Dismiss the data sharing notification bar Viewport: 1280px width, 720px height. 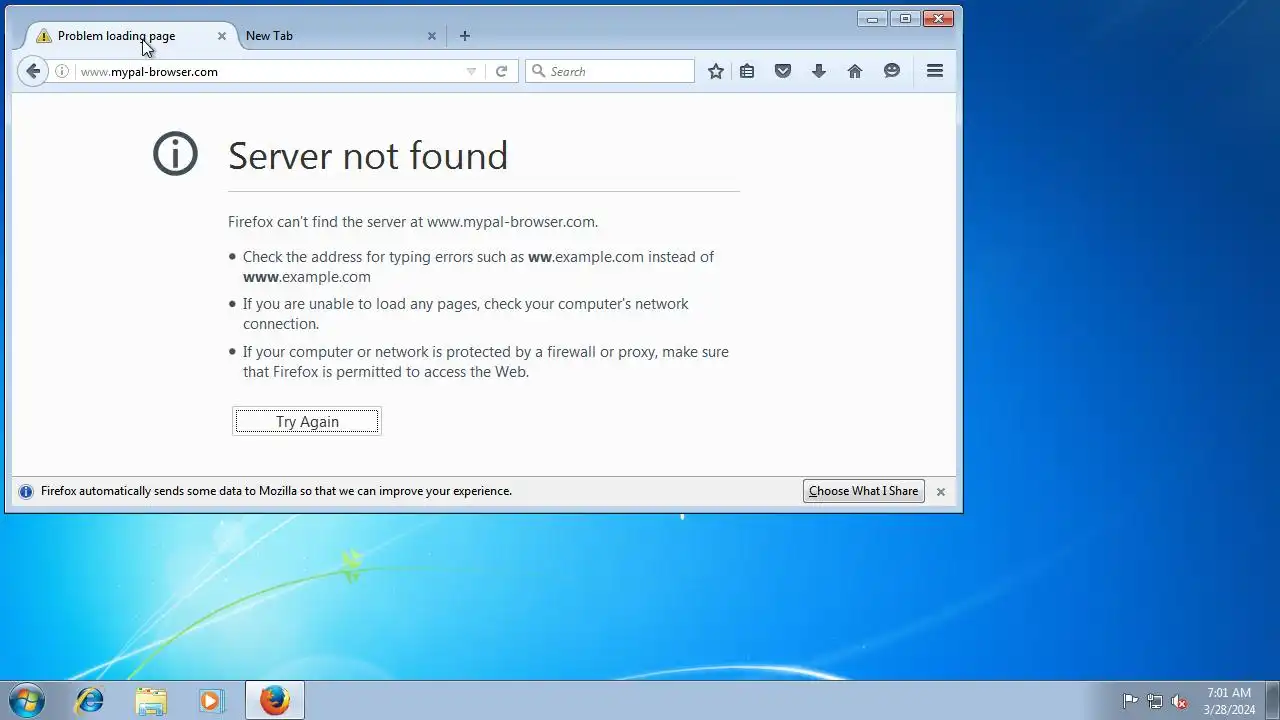click(x=940, y=492)
